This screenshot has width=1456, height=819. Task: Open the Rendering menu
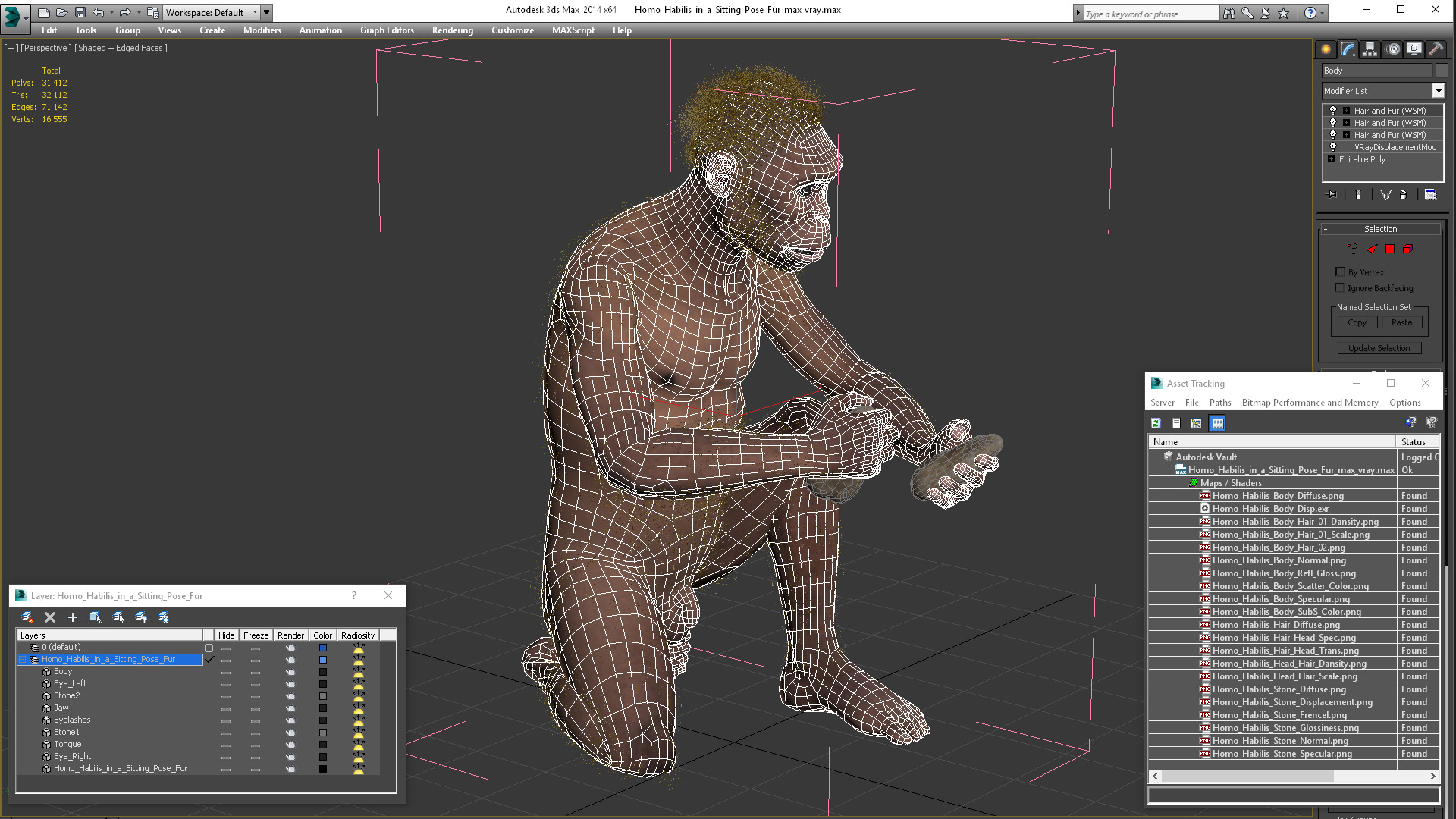pos(452,30)
